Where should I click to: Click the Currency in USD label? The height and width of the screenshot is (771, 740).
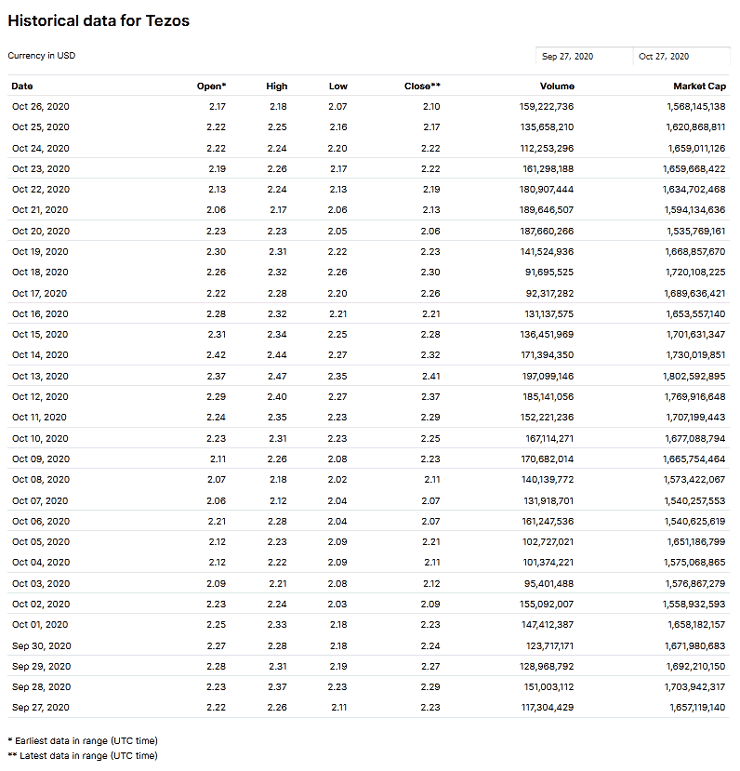point(41,56)
